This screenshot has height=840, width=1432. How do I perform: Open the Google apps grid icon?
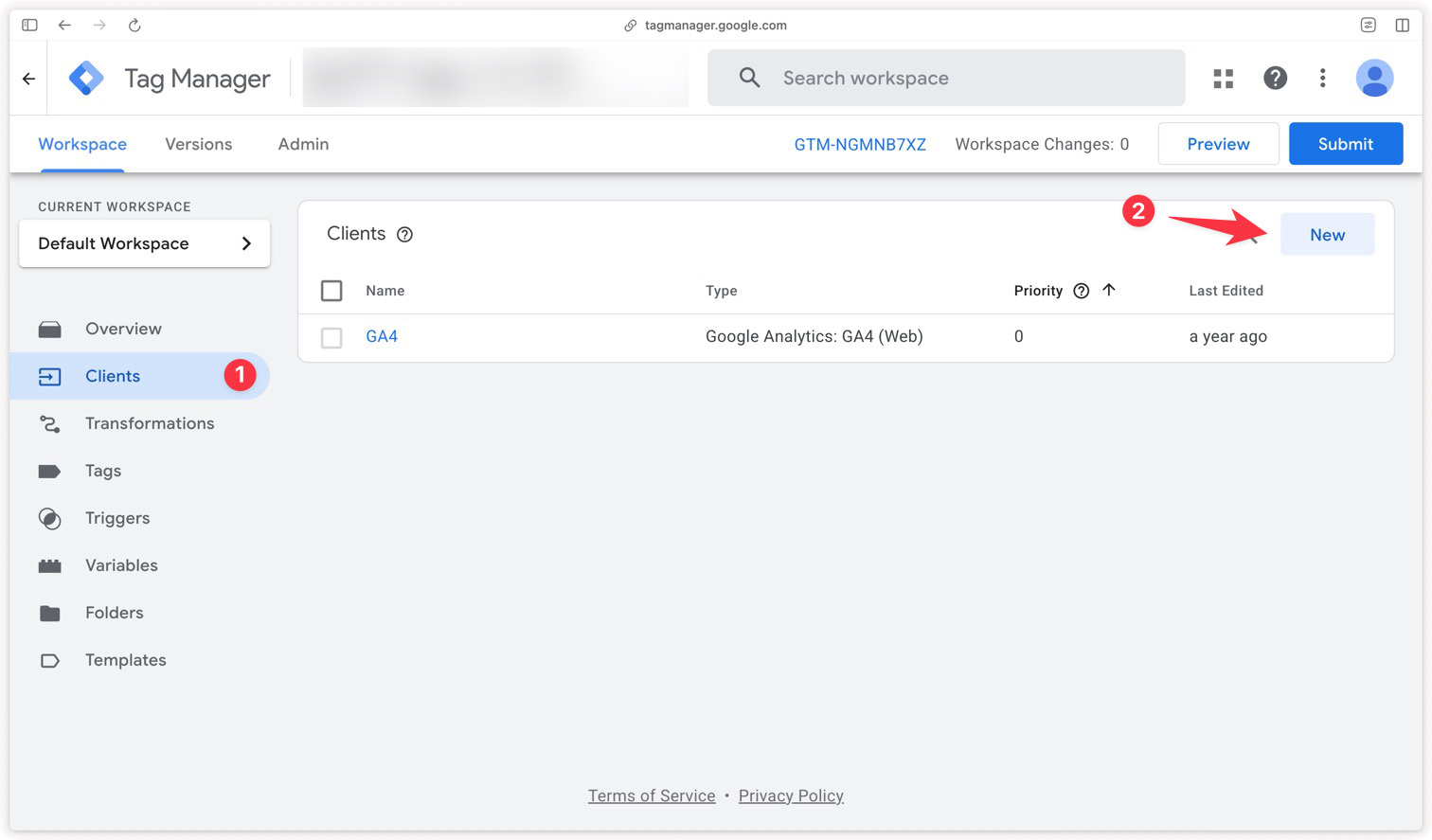[1224, 79]
